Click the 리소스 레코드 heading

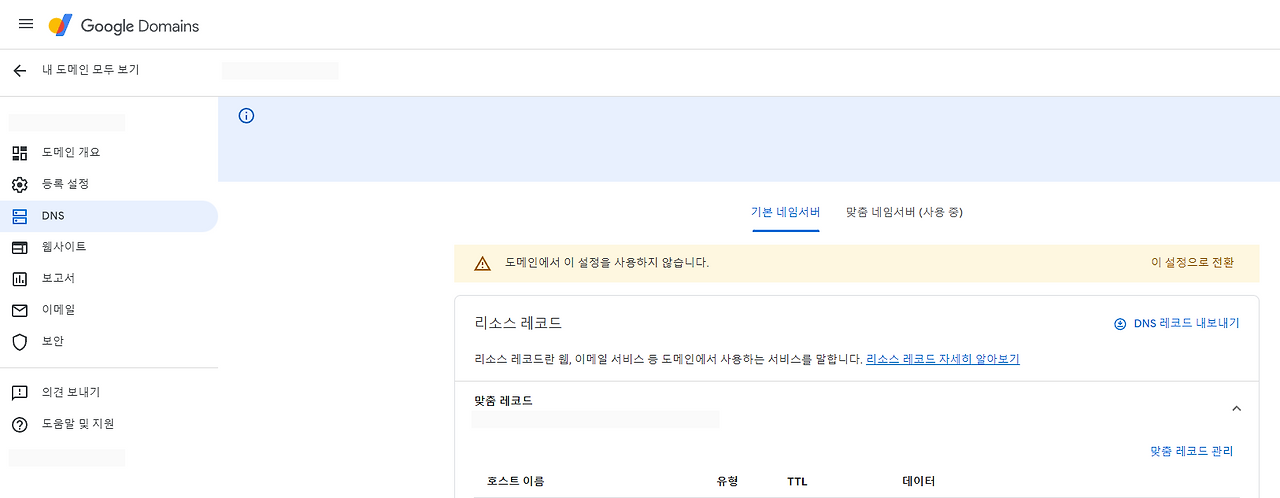click(x=518, y=323)
